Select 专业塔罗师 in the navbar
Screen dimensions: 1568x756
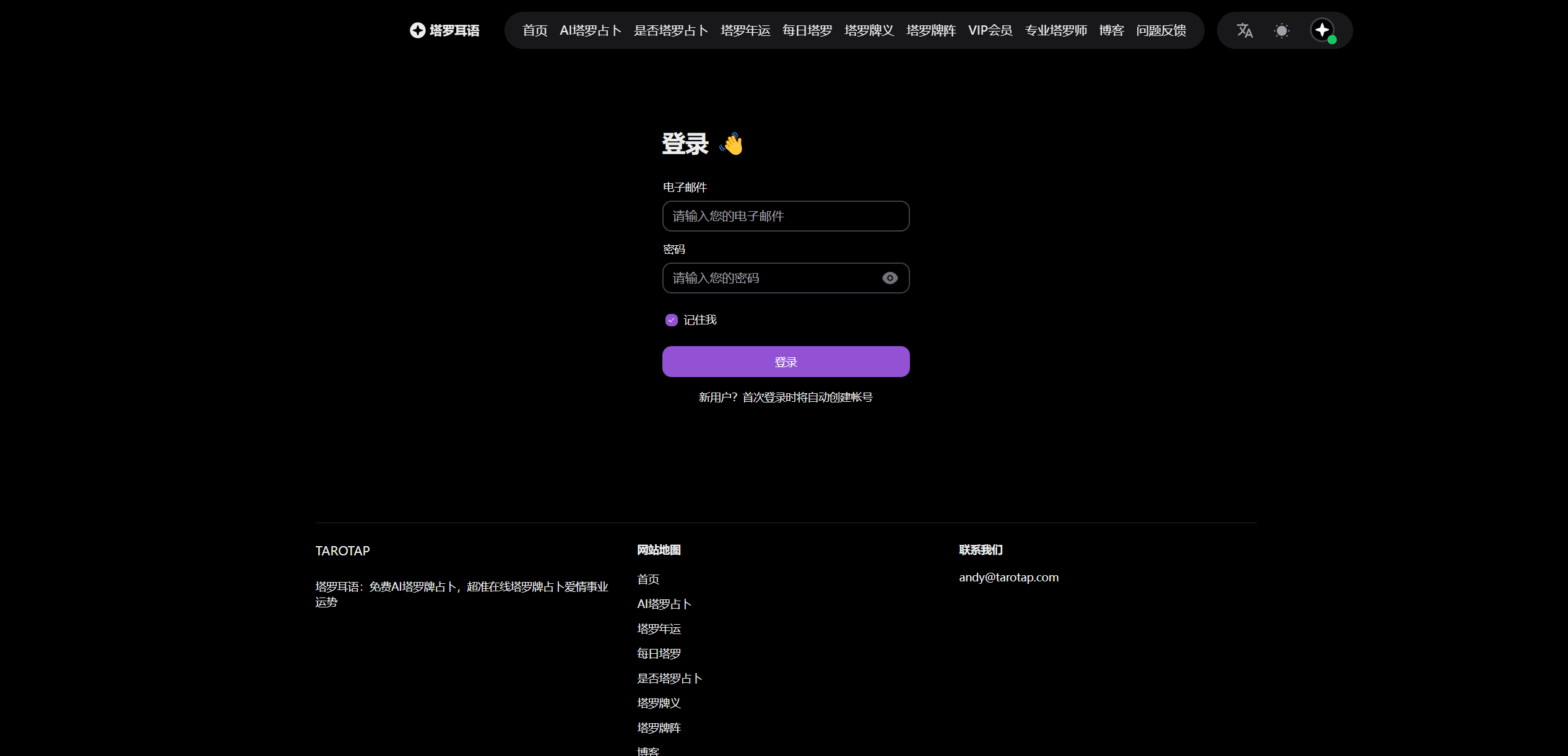(1055, 30)
